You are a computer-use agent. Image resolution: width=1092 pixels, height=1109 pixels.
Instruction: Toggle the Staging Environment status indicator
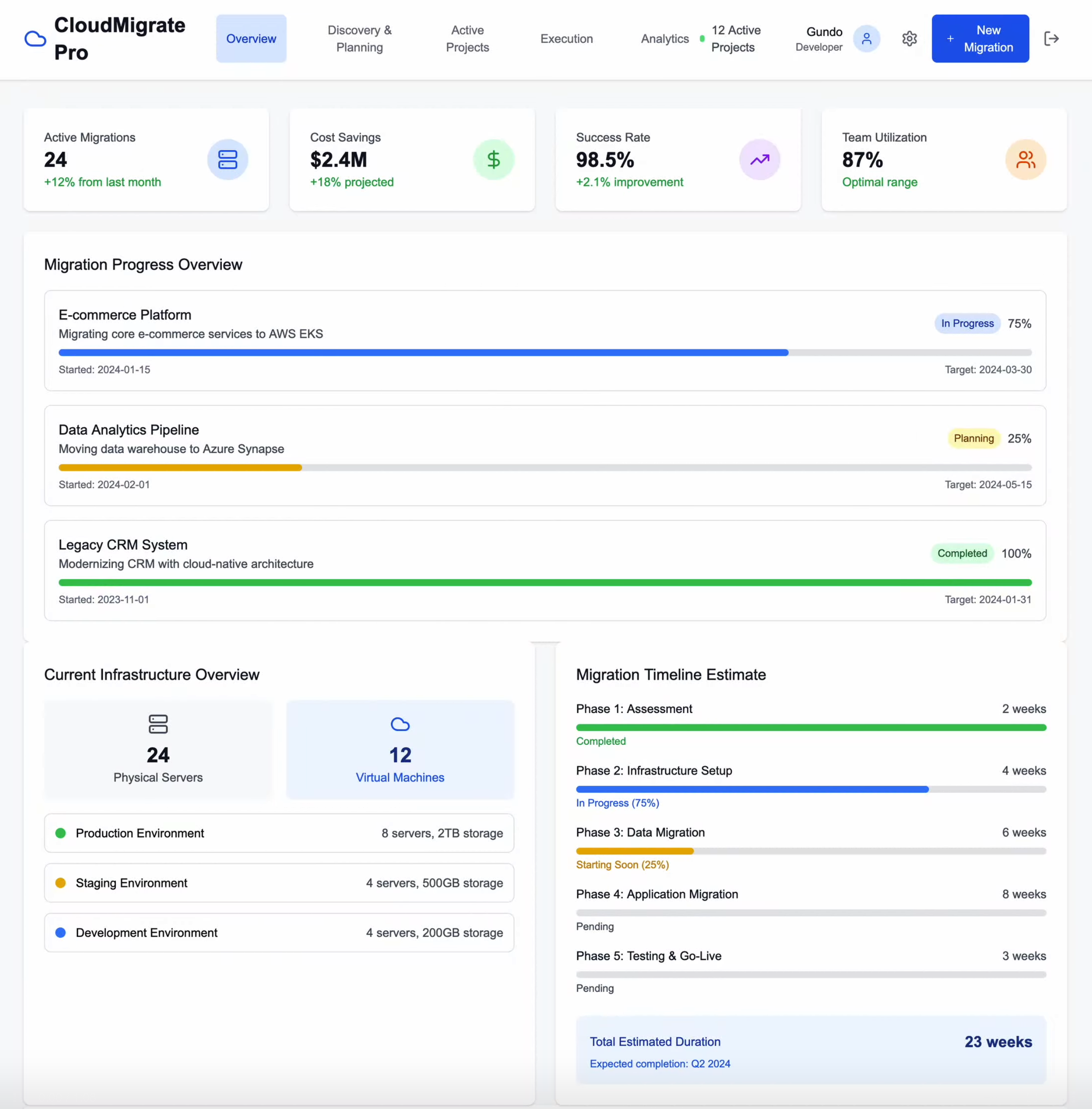[61, 883]
